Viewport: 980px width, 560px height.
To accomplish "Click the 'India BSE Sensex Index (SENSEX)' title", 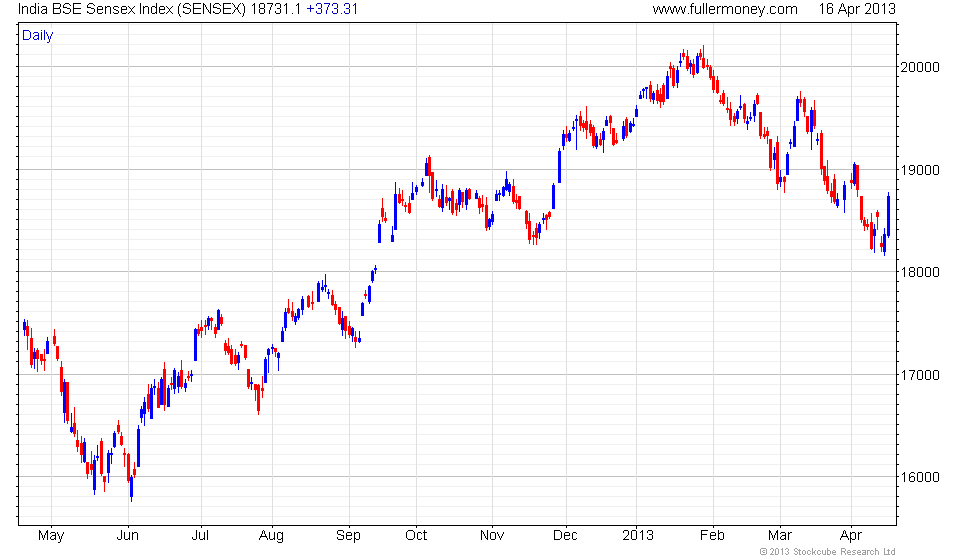I will 132,9.
